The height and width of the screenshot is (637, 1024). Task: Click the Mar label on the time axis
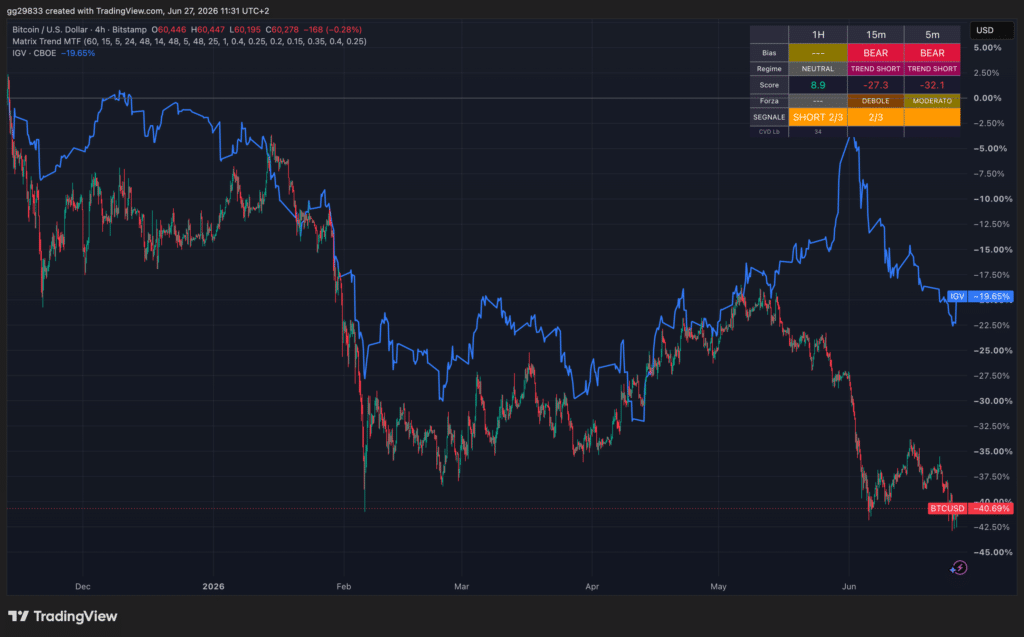[x=462, y=586]
